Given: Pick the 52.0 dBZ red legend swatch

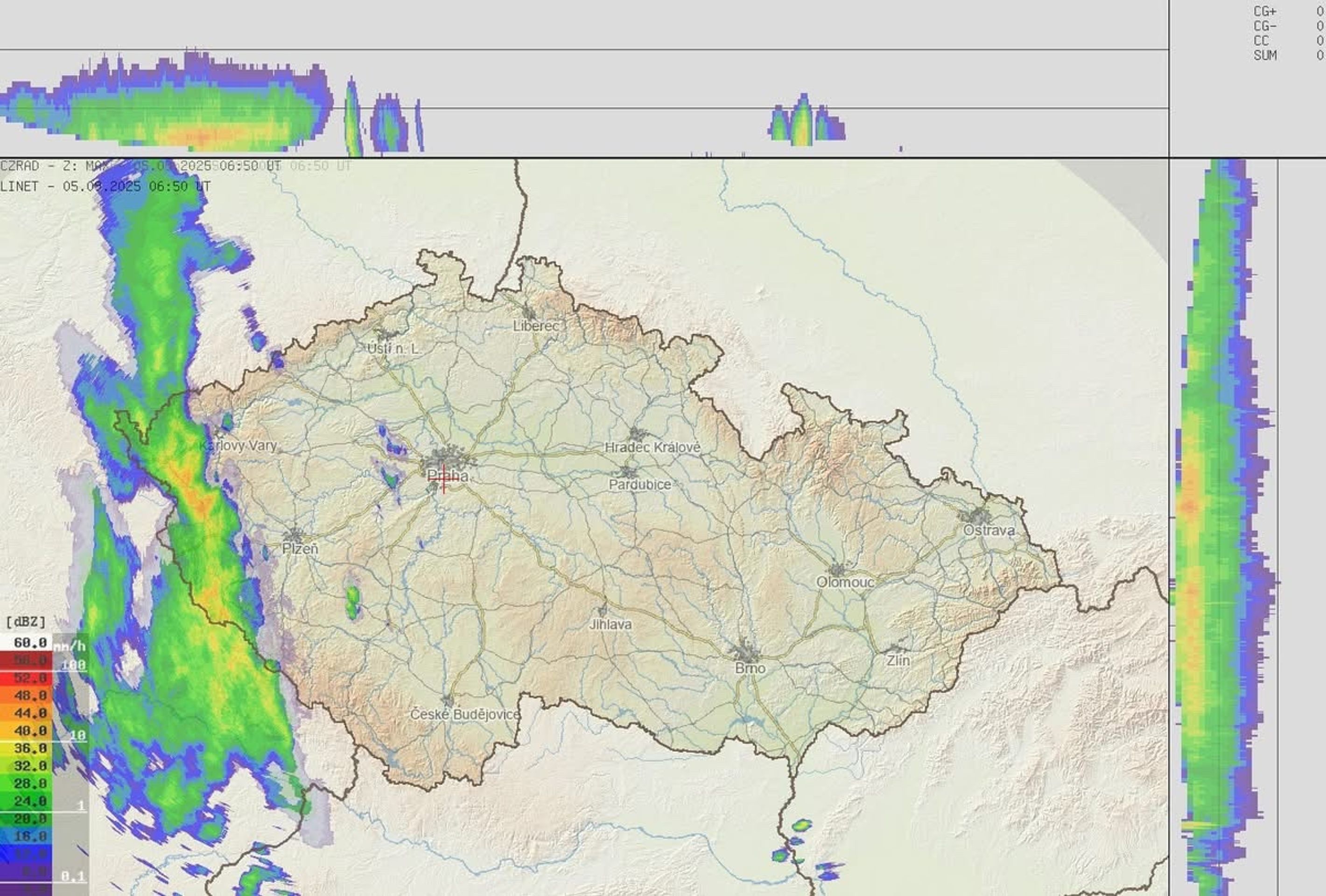Looking at the screenshot, I should click(26, 678).
